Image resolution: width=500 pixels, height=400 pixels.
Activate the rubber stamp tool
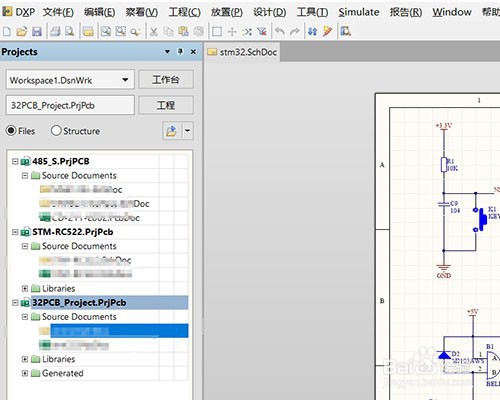[x=199, y=32]
